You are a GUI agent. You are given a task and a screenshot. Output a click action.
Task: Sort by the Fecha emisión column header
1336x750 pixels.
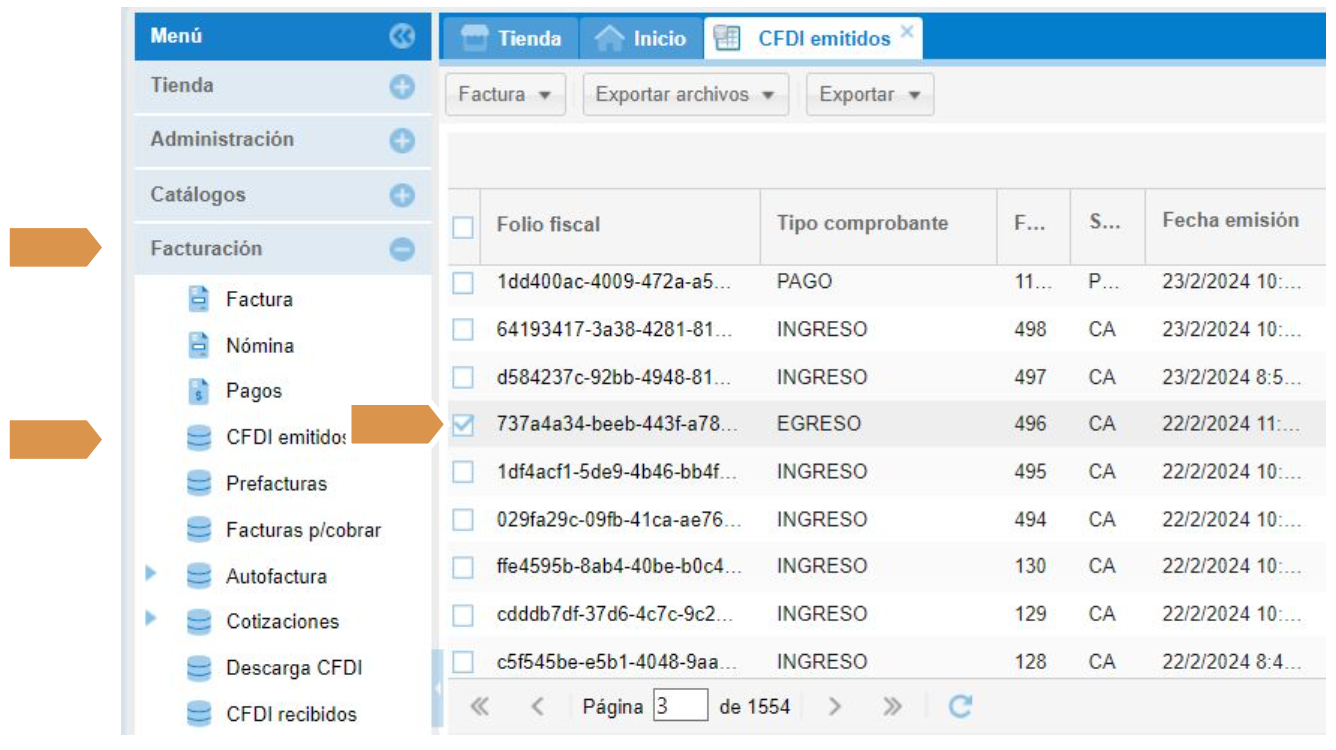[1229, 221]
